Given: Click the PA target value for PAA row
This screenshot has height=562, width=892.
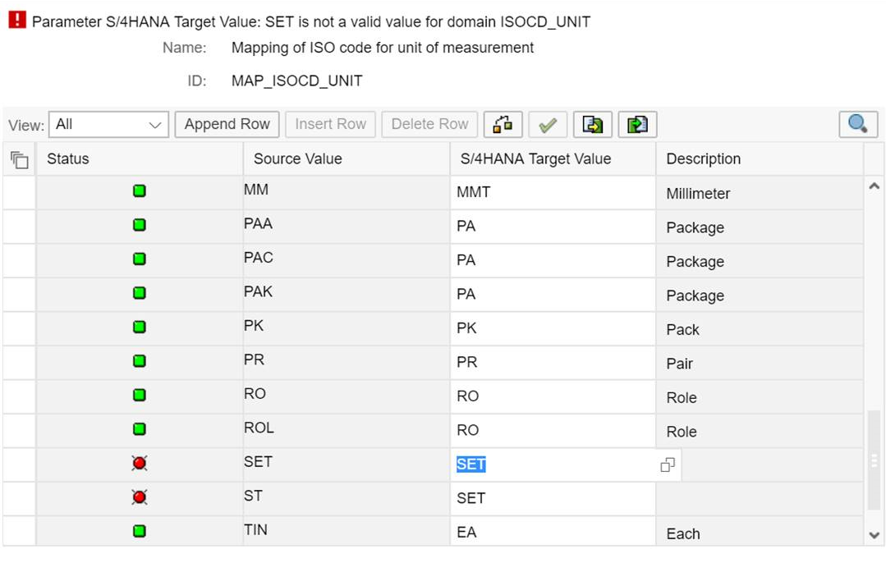Looking at the screenshot, I should point(553,226).
